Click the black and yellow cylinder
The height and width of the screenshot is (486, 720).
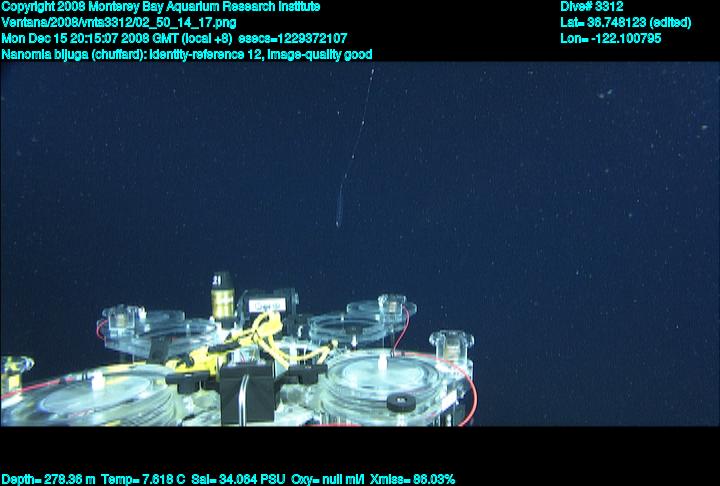point(222,295)
